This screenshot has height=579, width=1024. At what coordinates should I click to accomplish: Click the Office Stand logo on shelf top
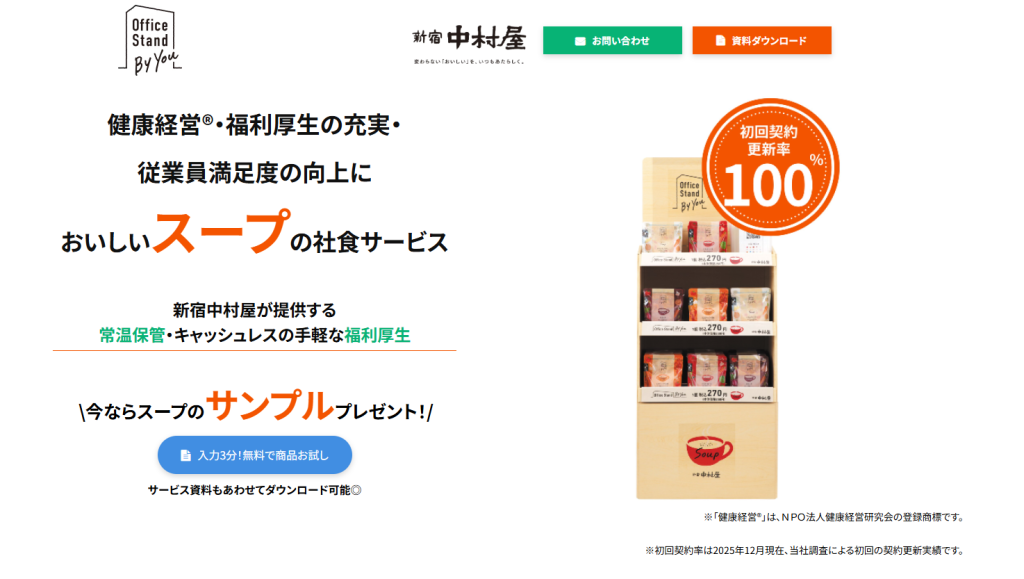click(689, 193)
